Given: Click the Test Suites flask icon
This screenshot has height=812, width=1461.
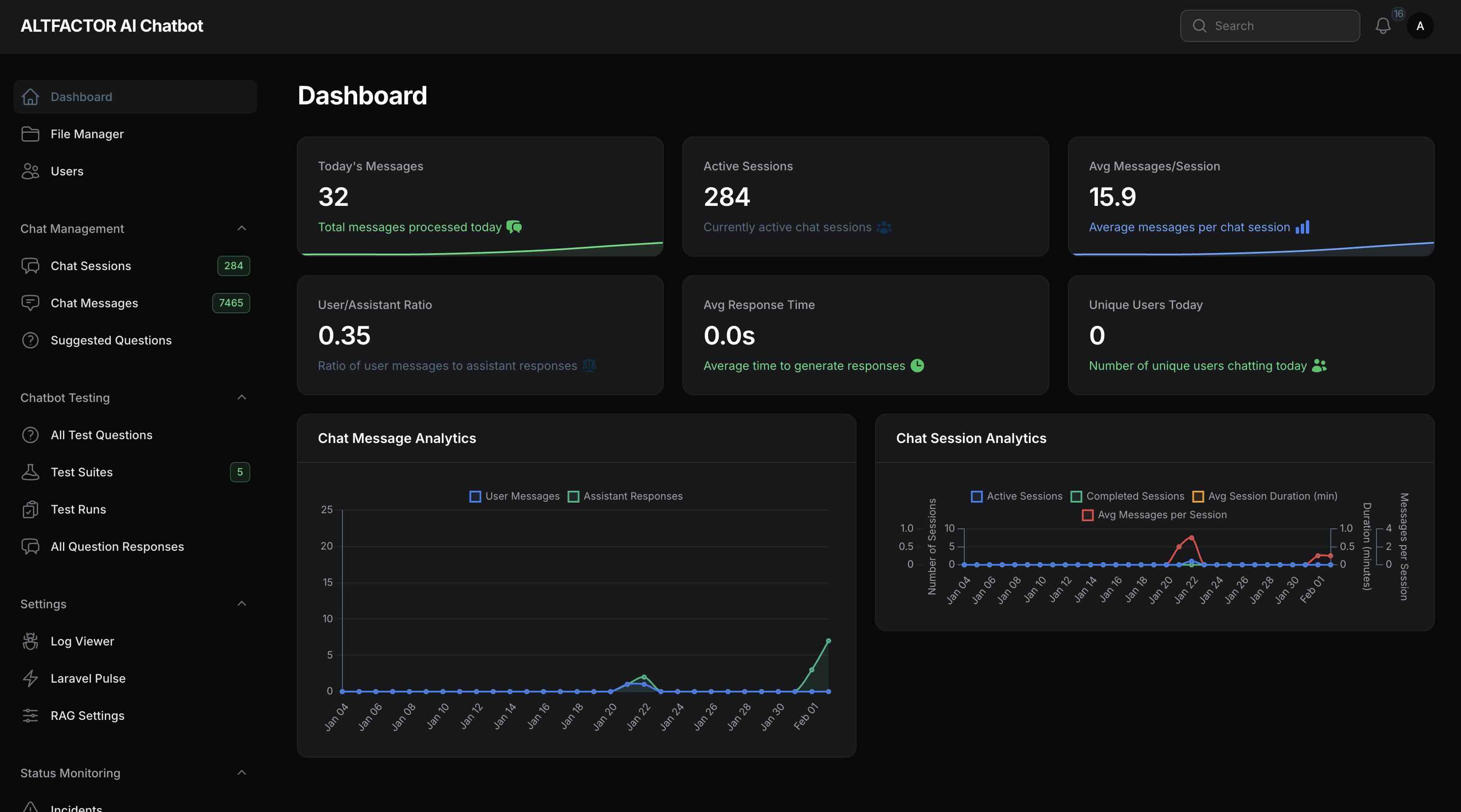Looking at the screenshot, I should [x=31, y=472].
